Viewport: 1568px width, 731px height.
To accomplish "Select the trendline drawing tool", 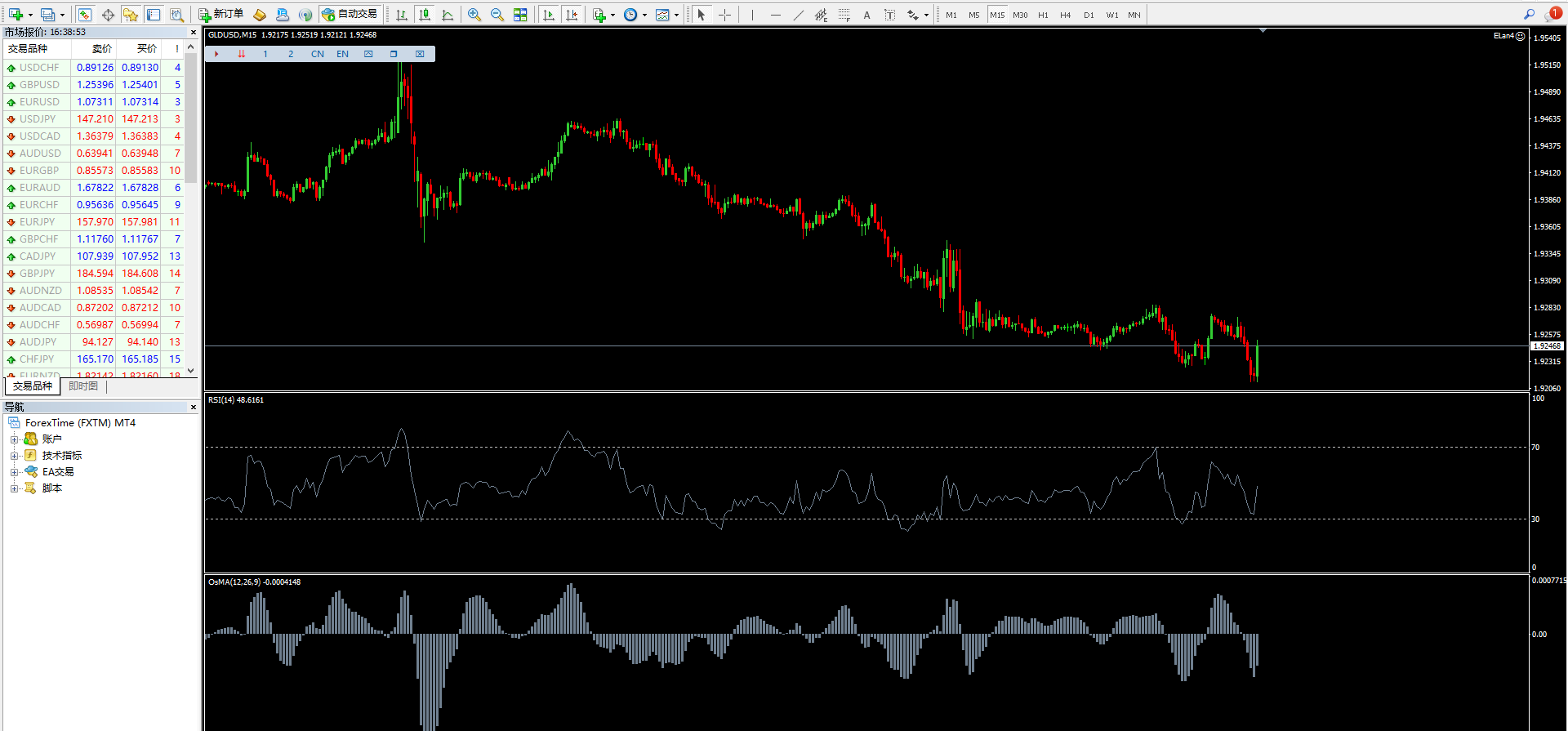I will 798,15.
